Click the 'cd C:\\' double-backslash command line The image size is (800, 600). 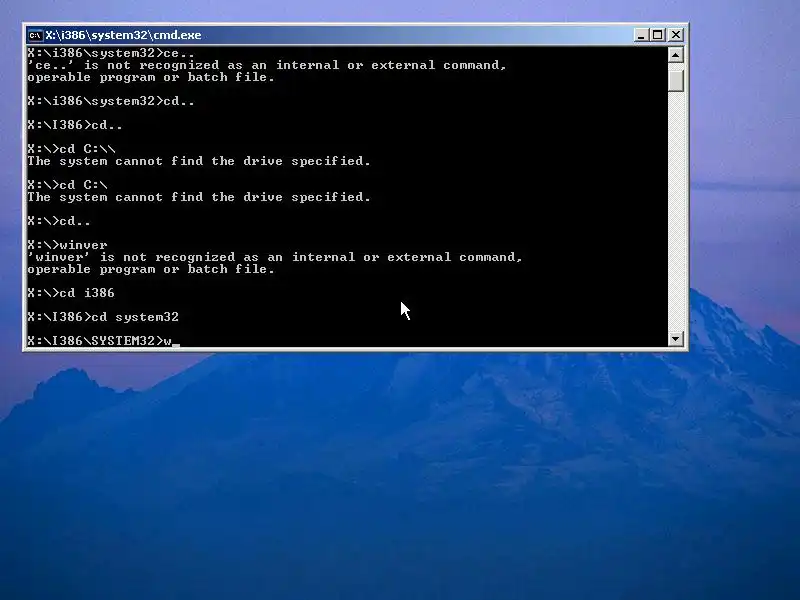coord(71,149)
